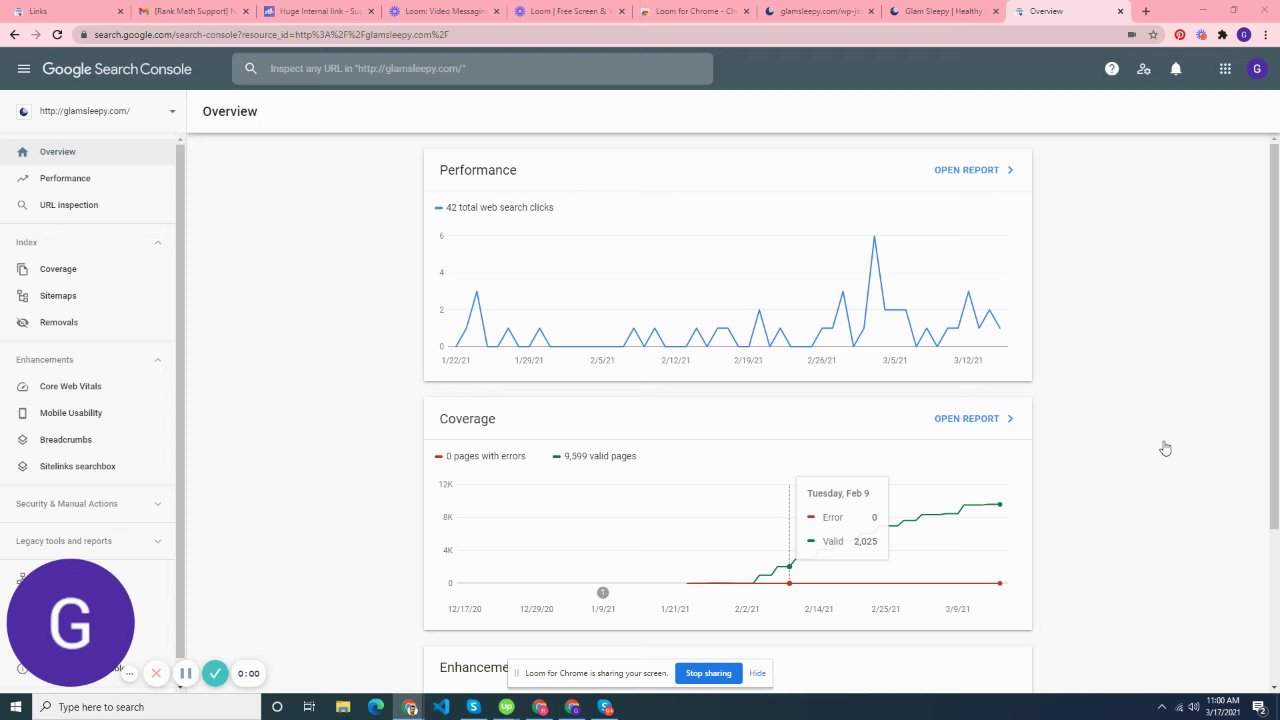Click the Overview home icon
Image resolution: width=1280 pixels, height=720 pixels.
23,152
